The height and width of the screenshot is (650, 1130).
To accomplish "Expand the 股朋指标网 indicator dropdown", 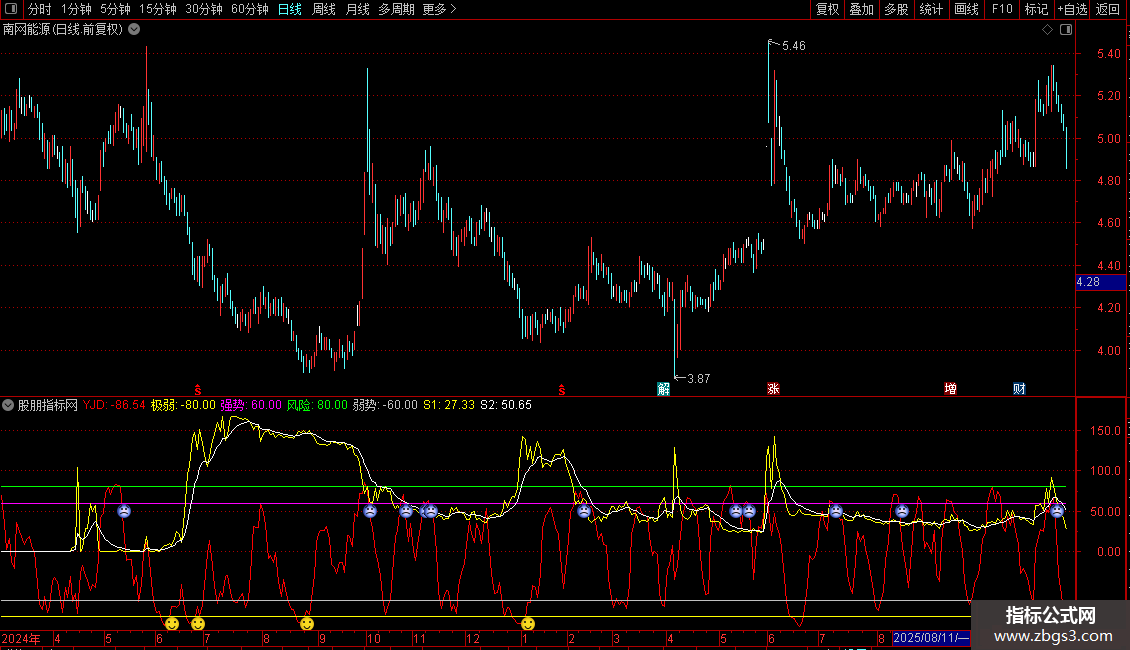I will click(x=8, y=405).
